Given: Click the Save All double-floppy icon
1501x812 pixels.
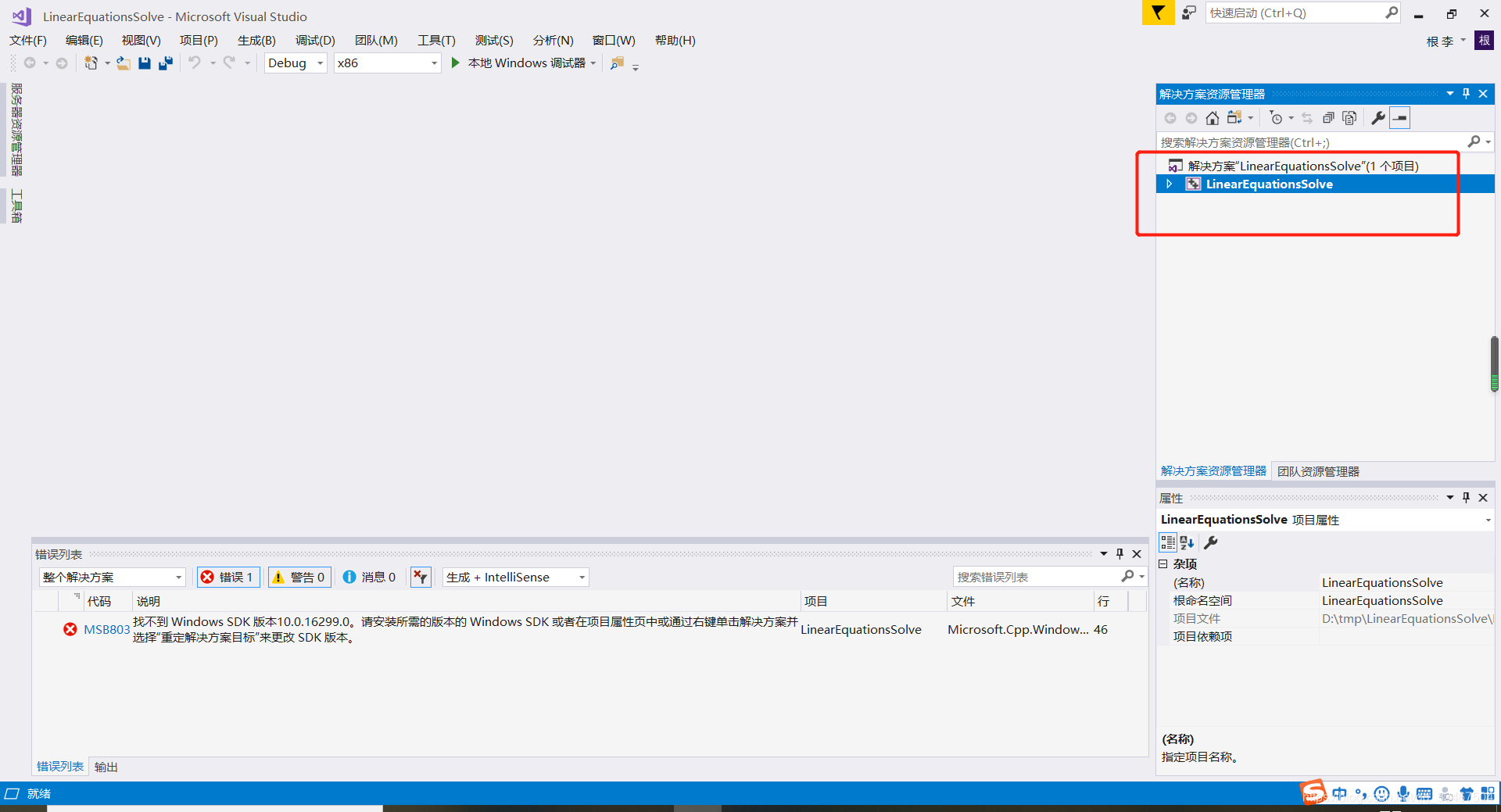Looking at the screenshot, I should [165, 63].
